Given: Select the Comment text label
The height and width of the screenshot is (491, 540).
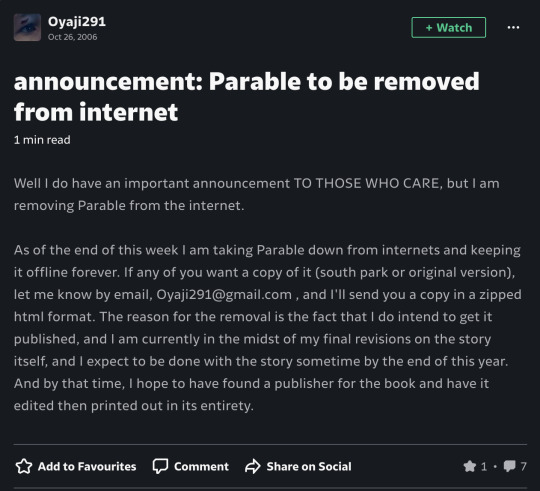Looking at the screenshot, I should 201,467.
